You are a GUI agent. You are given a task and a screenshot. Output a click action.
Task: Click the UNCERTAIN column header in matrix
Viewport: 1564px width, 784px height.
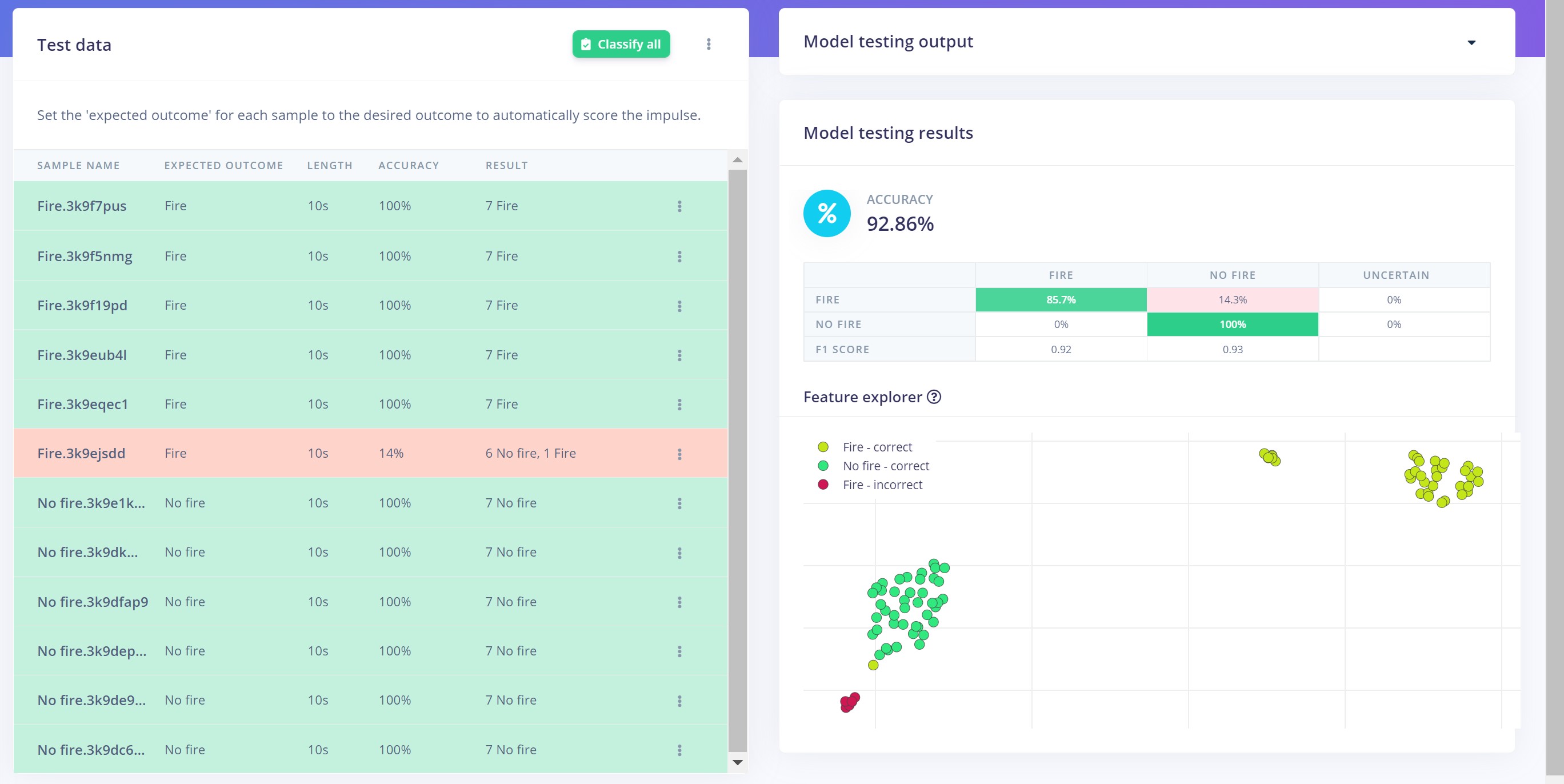click(1396, 275)
